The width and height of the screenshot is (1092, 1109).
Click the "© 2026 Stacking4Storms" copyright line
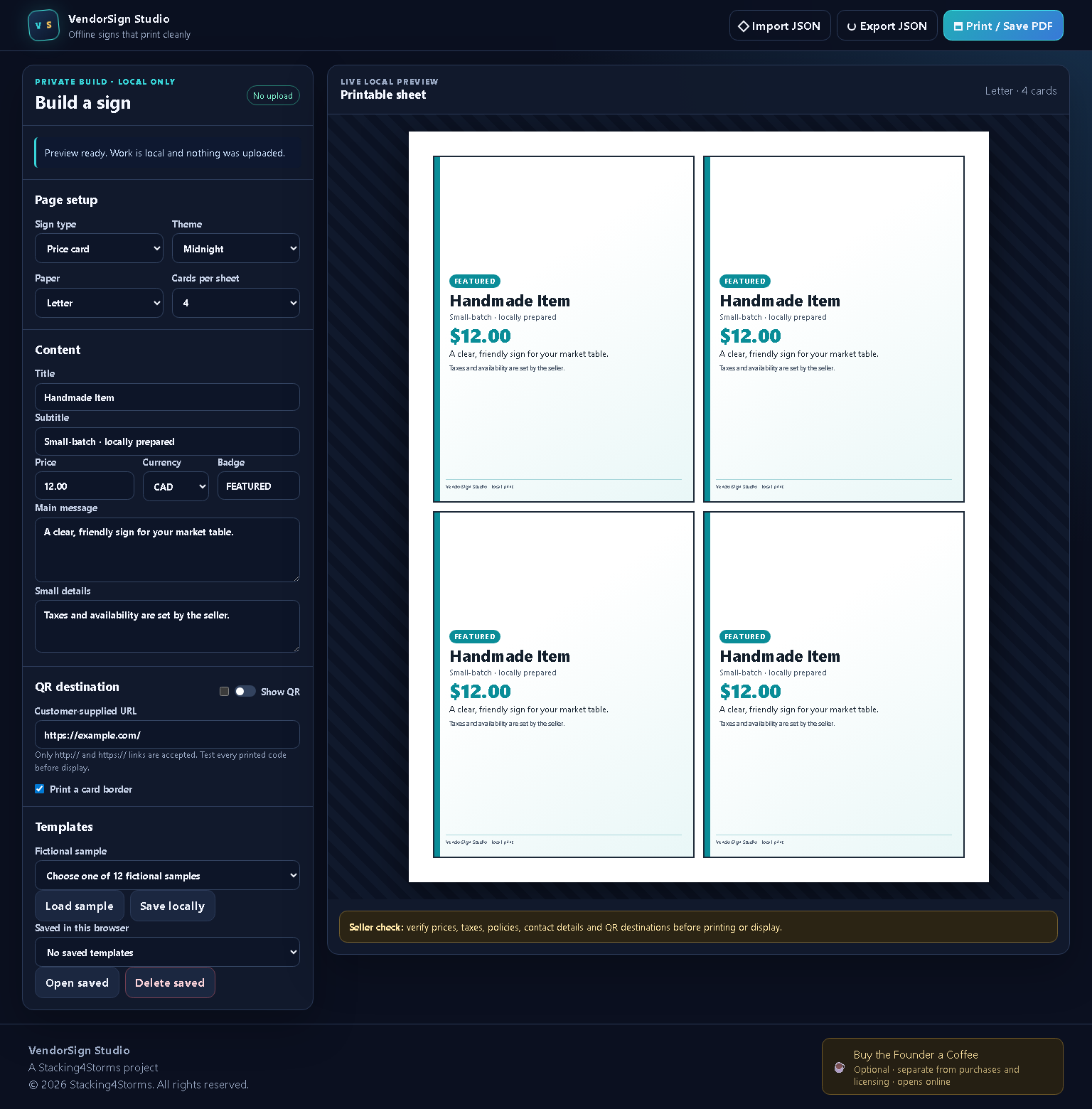click(139, 1084)
